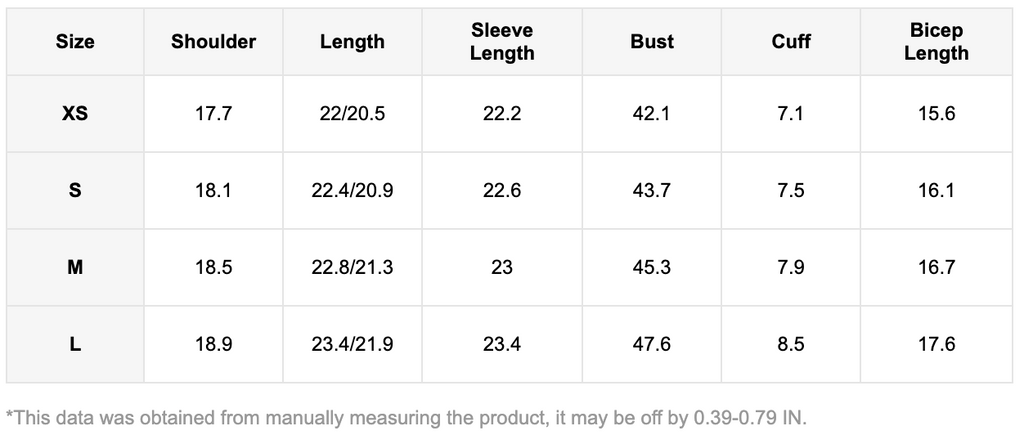Click the Shoulder column header
The image size is (1024, 435).
(213, 42)
